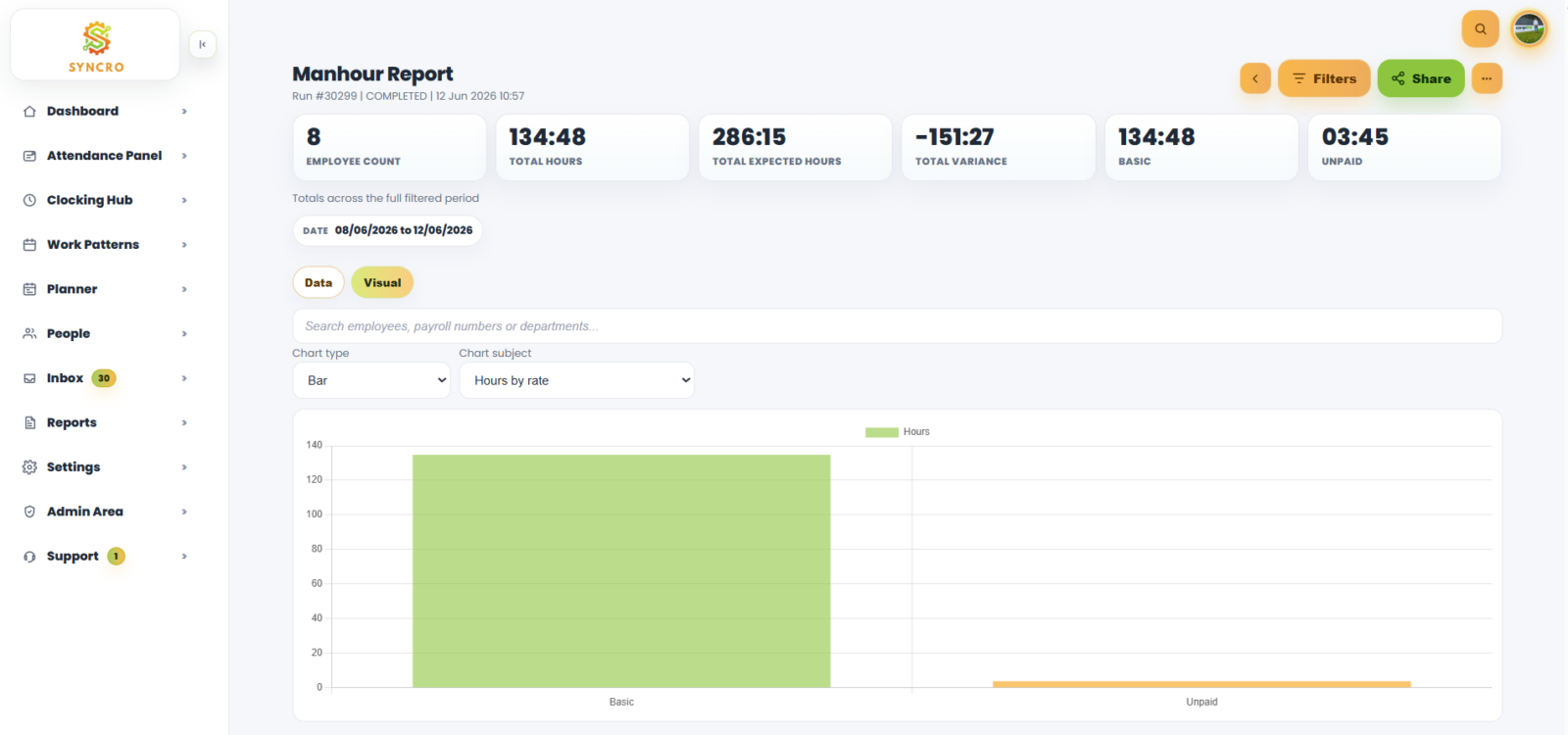
Task: Expand the People chevron
Action: pyautogui.click(x=184, y=333)
